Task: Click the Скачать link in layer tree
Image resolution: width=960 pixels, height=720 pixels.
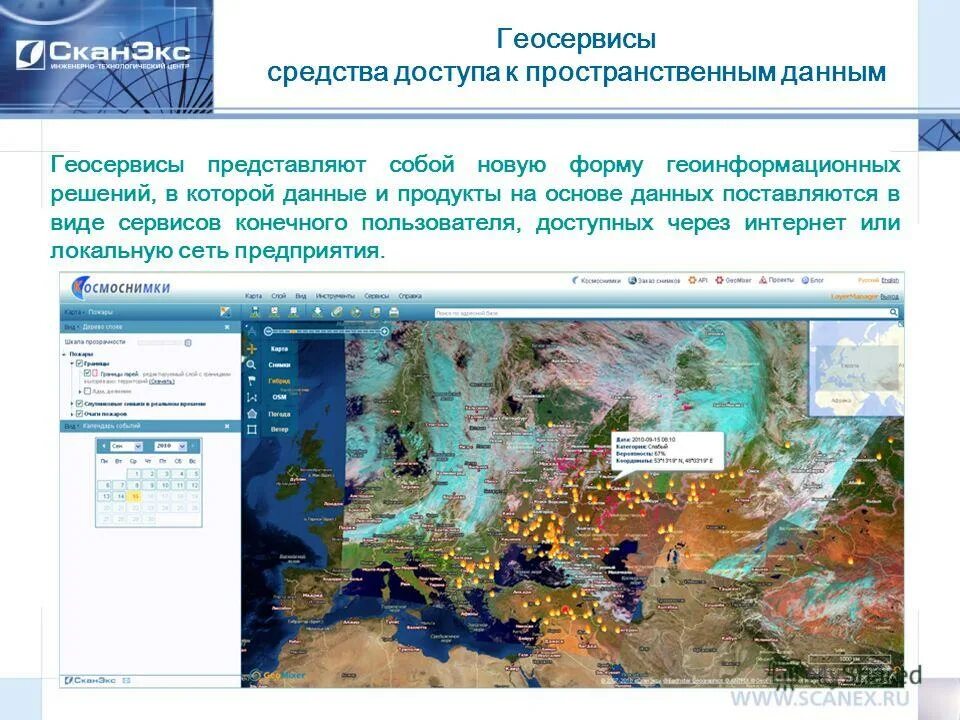Action: [164, 382]
